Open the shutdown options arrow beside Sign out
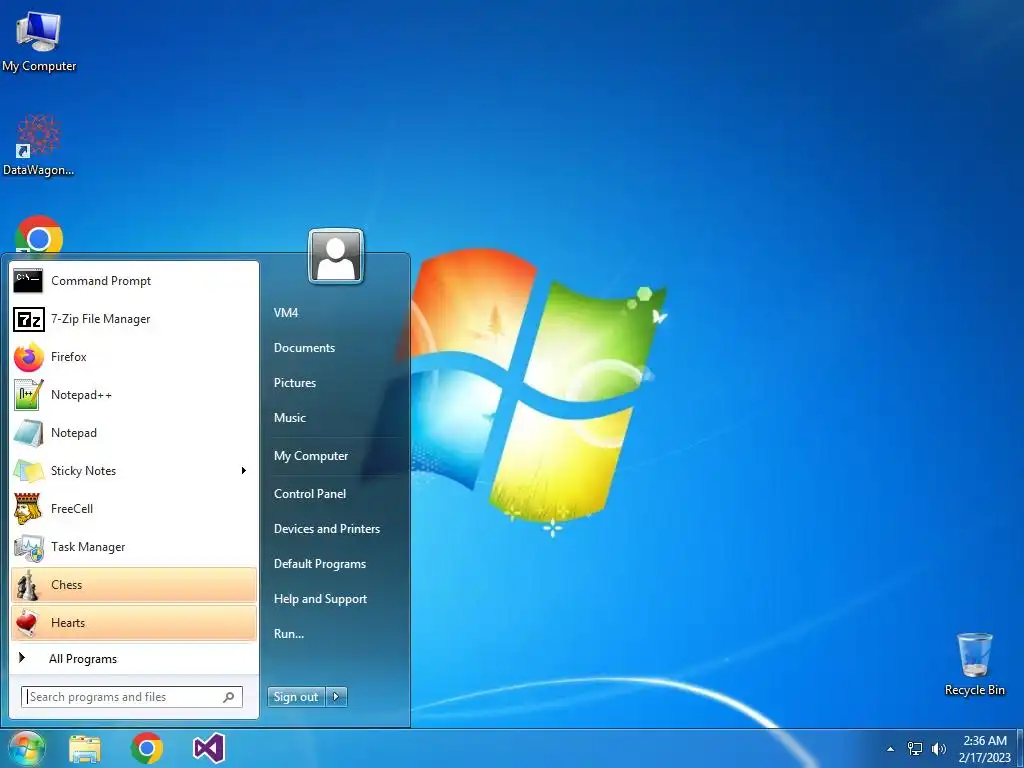This screenshot has height=768, width=1024. pyautogui.click(x=336, y=697)
